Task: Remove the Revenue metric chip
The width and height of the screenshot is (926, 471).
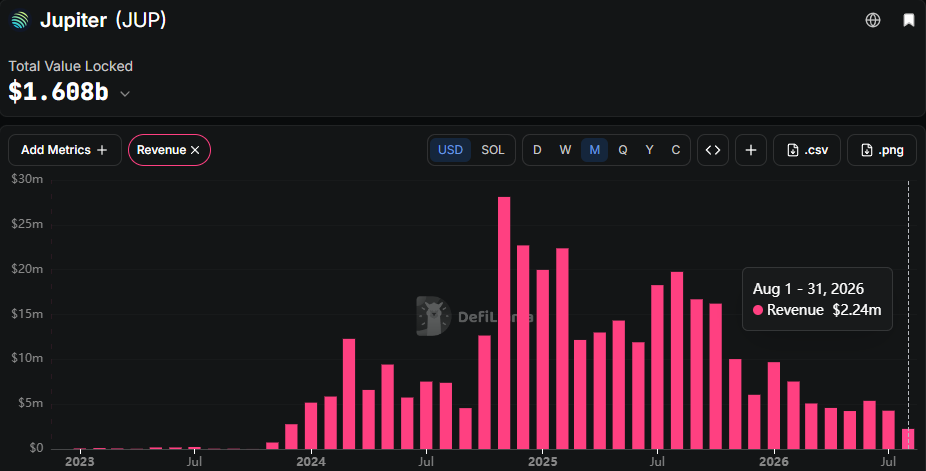Action: click(195, 150)
